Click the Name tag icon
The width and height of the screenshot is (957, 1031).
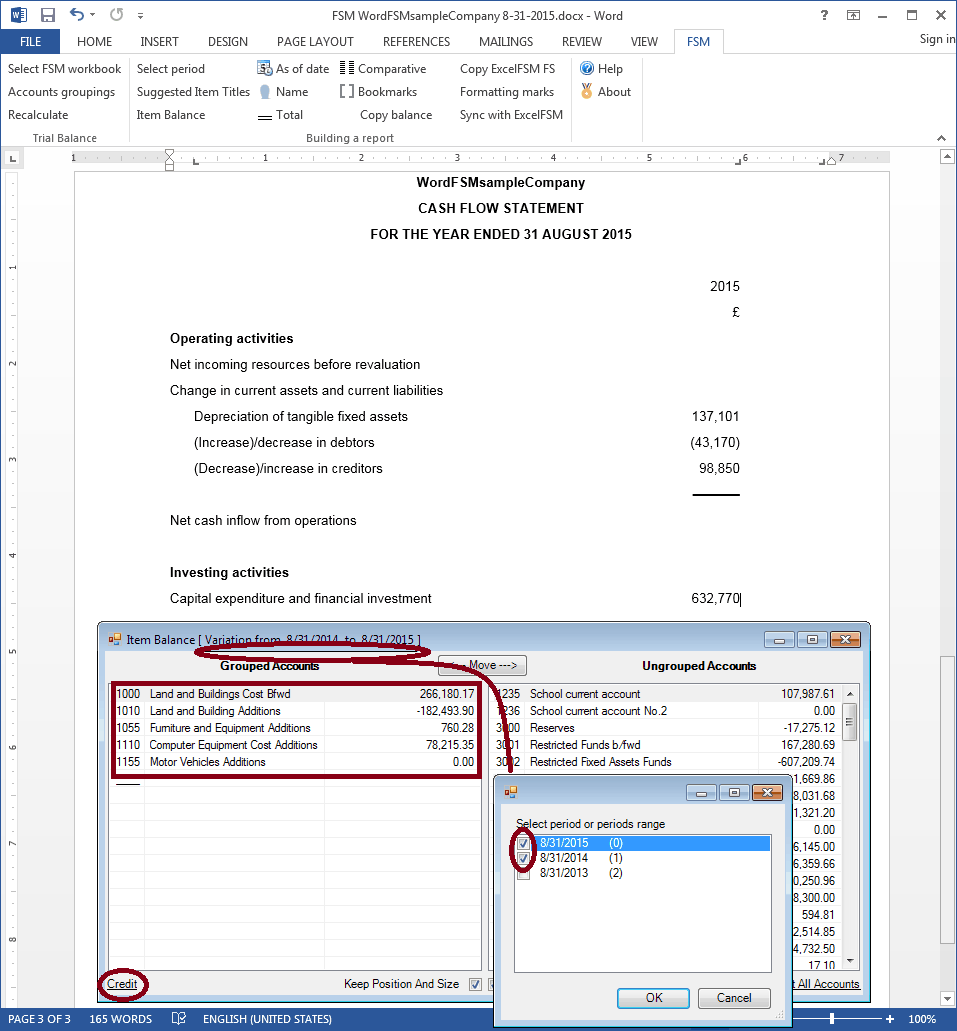[x=264, y=92]
